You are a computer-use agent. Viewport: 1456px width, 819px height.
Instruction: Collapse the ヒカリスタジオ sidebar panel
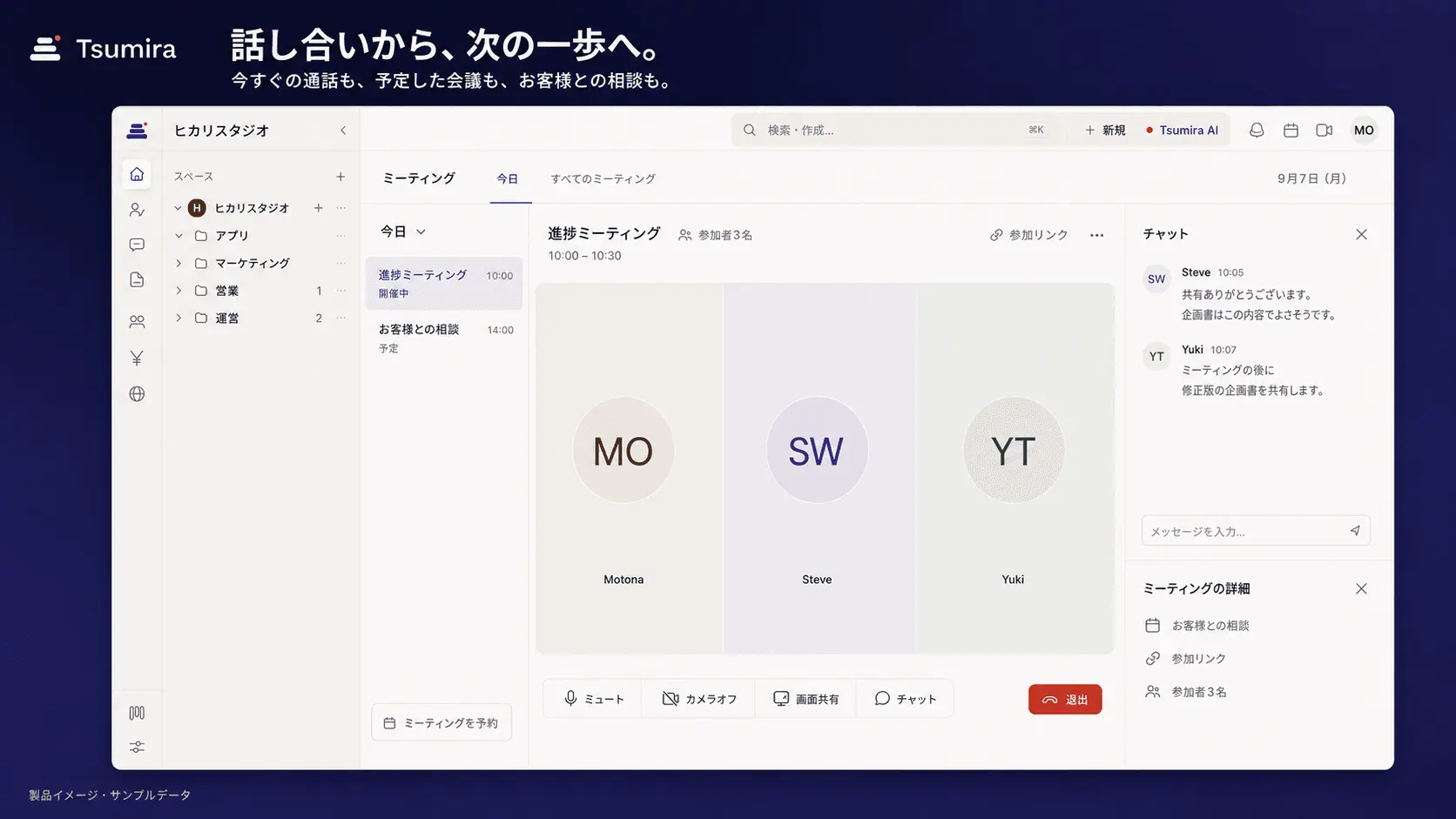pos(343,131)
